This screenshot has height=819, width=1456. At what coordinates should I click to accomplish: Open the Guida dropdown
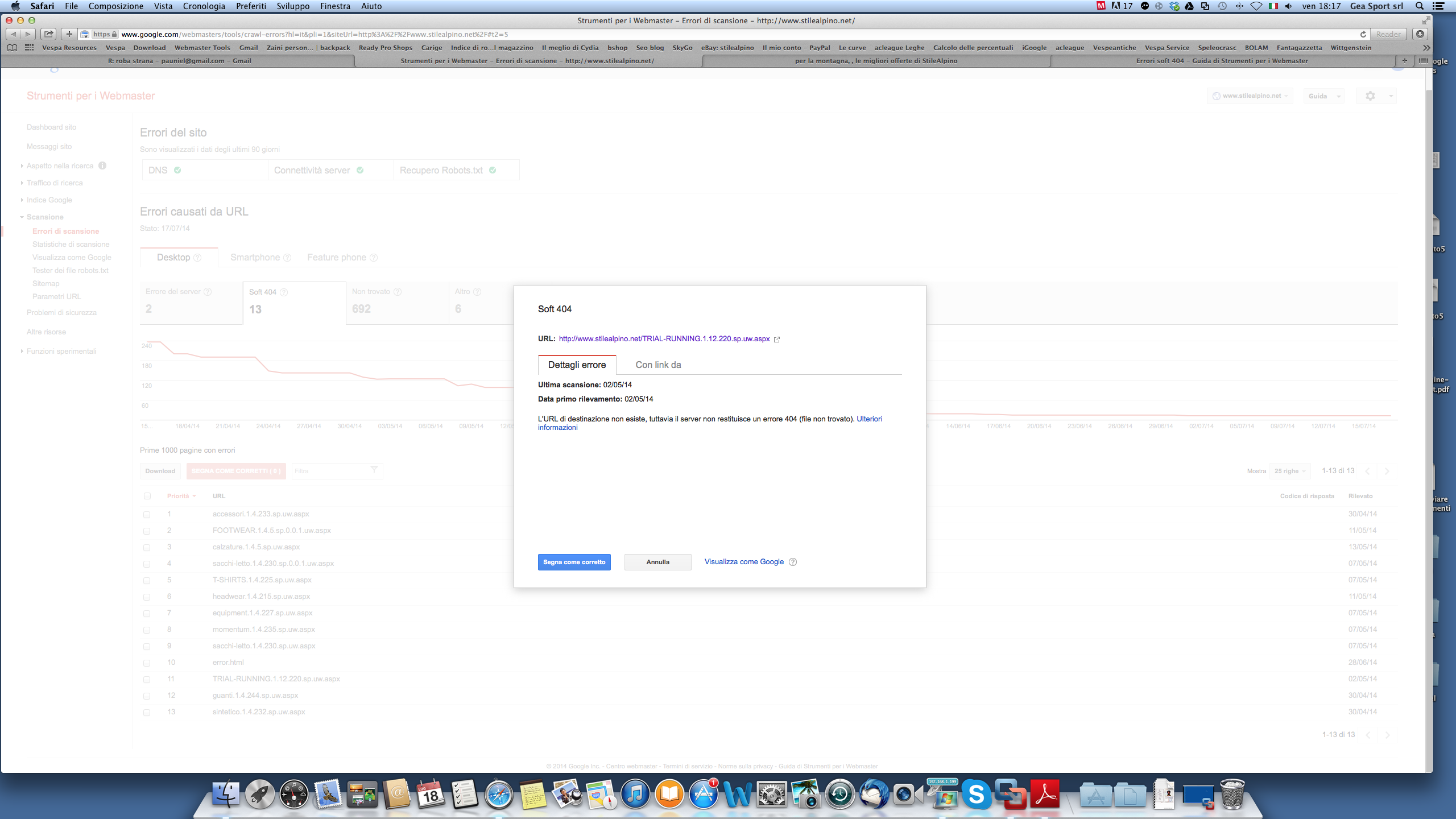point(1324,96)
